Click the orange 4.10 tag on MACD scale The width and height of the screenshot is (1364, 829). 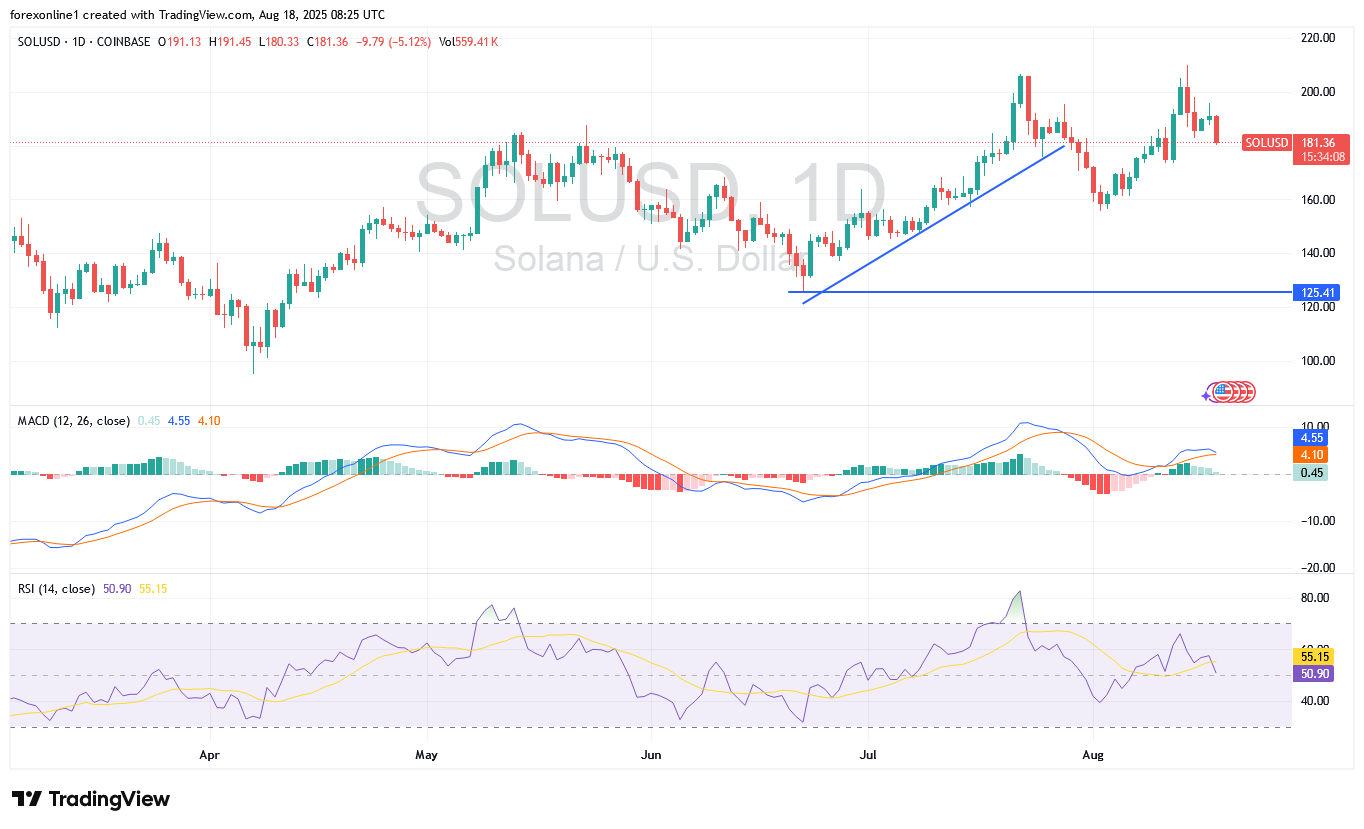(x=1311, y=454)
